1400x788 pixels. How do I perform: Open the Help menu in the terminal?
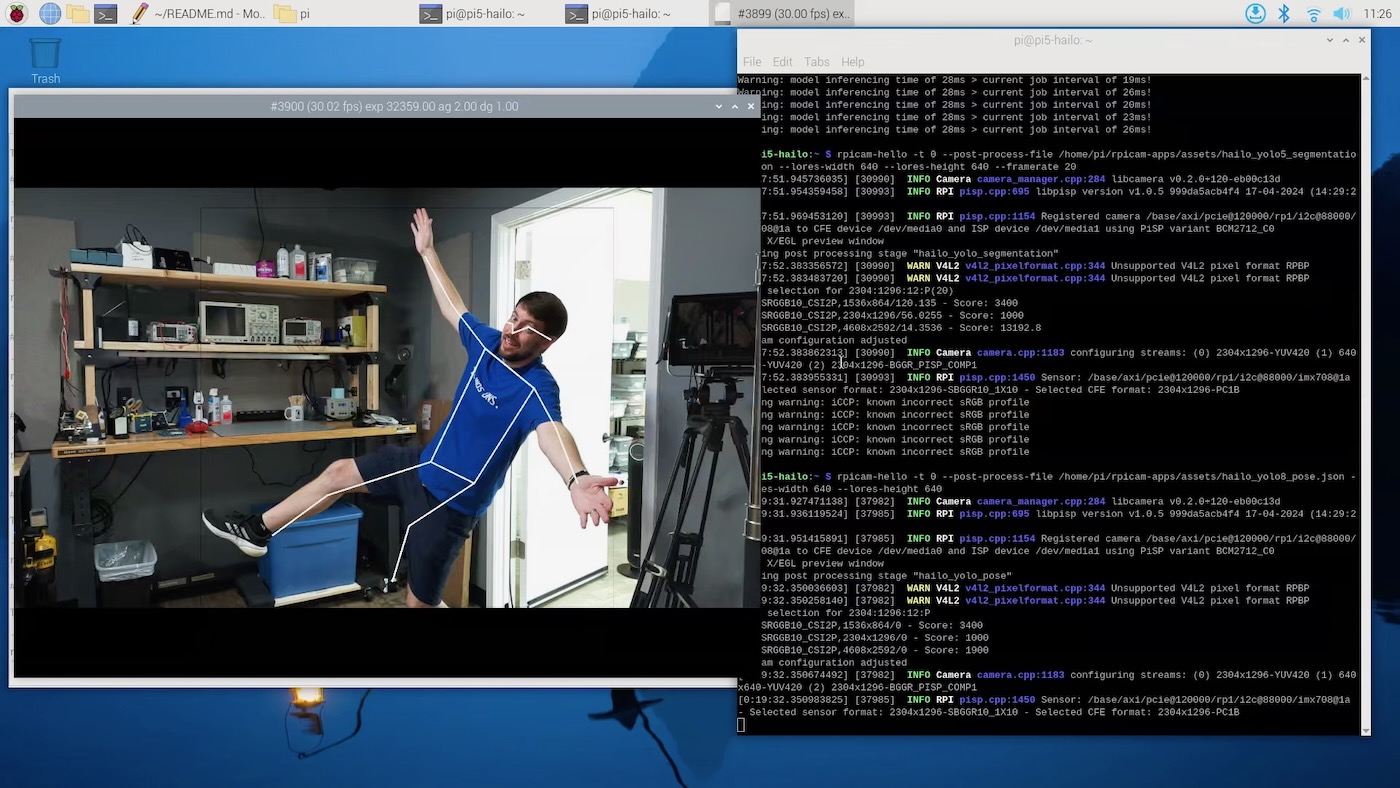pos(852,61)
